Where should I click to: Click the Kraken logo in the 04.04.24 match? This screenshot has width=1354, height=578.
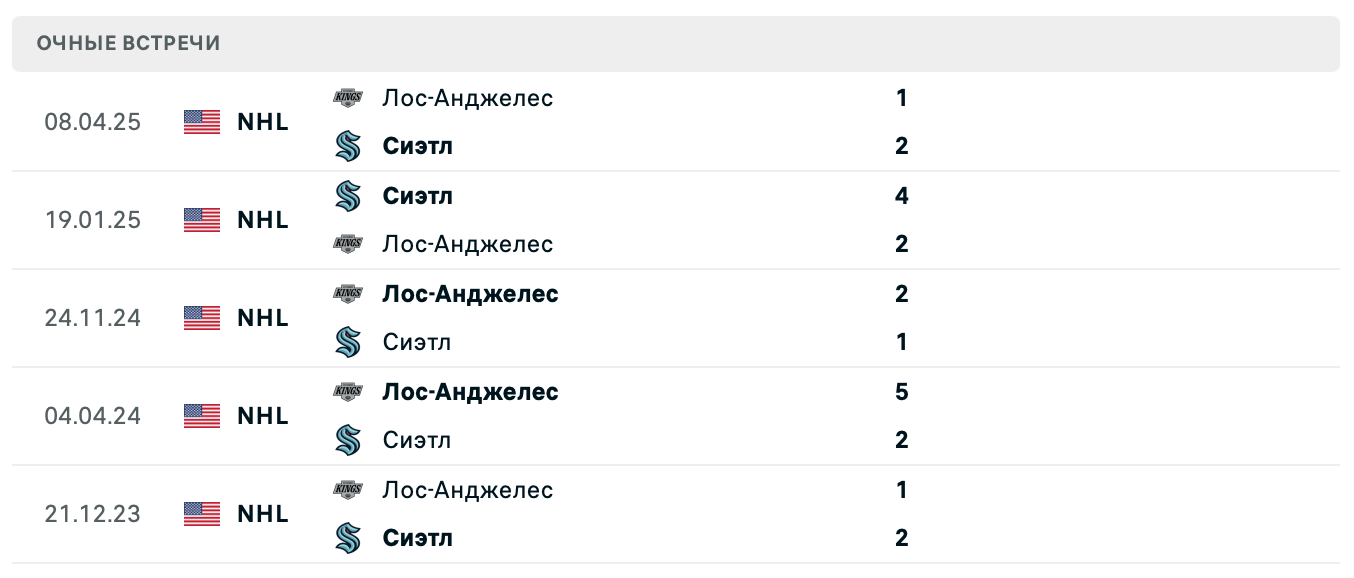coord(347,440)
